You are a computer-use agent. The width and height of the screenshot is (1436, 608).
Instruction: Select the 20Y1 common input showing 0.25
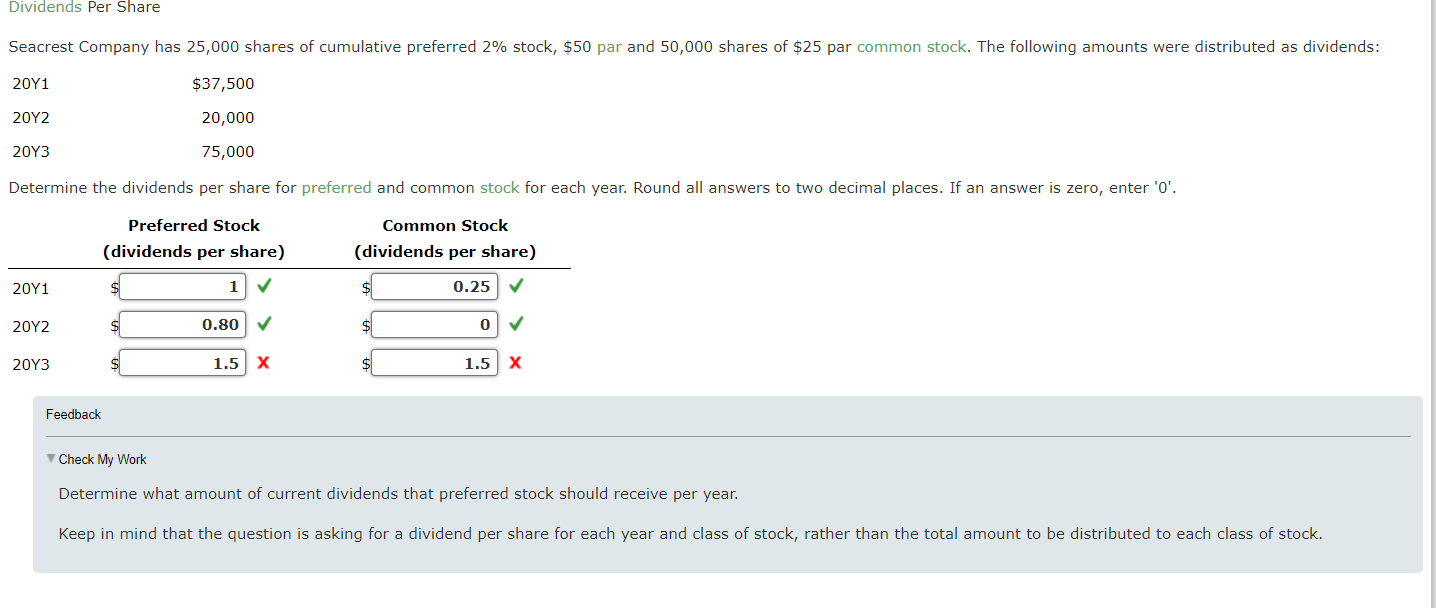click(434, 285)
